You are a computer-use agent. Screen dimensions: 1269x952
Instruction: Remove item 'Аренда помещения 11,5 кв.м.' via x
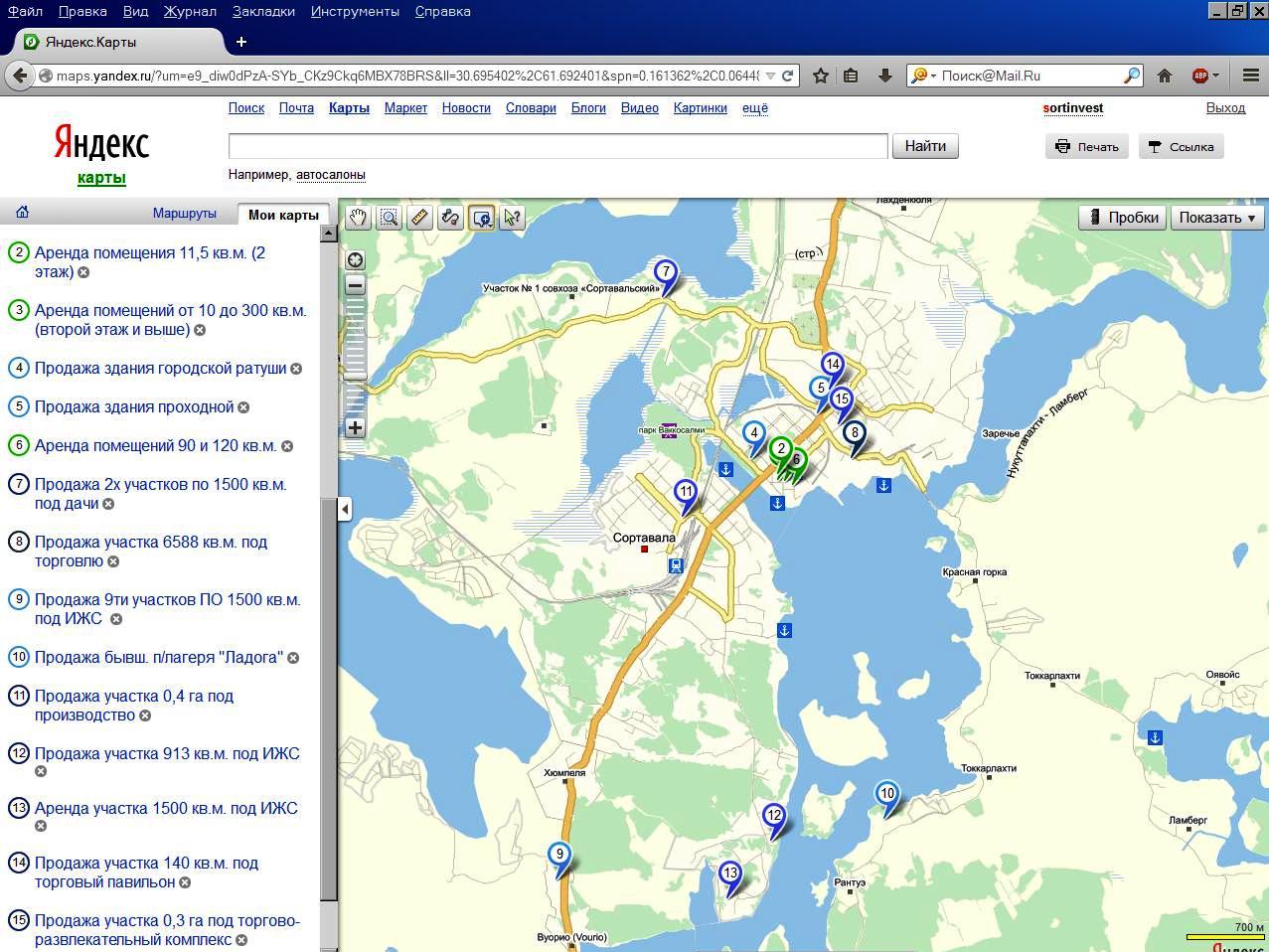[x=83, y=272]
